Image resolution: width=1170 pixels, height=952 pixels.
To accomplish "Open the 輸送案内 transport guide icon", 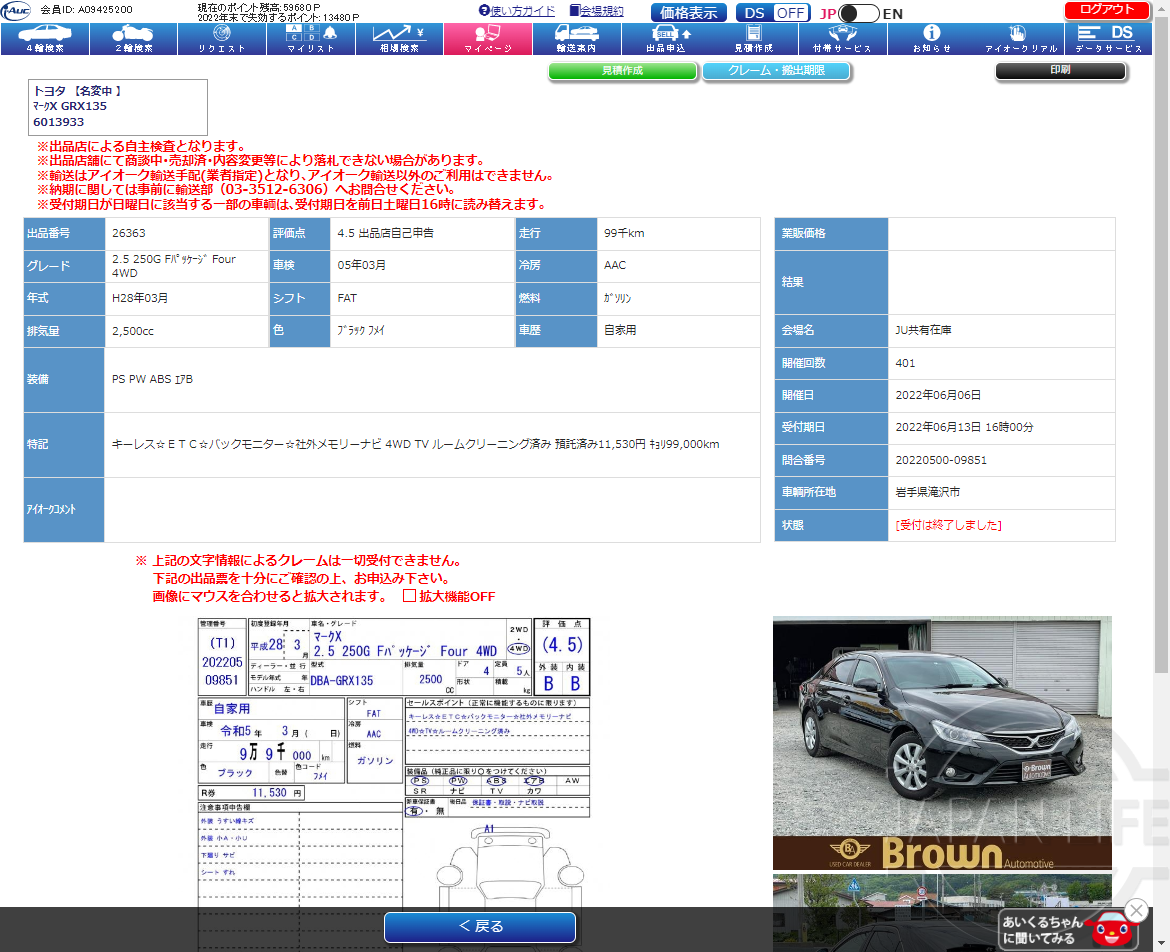I will pyautogui.click(x=576, y=38).
